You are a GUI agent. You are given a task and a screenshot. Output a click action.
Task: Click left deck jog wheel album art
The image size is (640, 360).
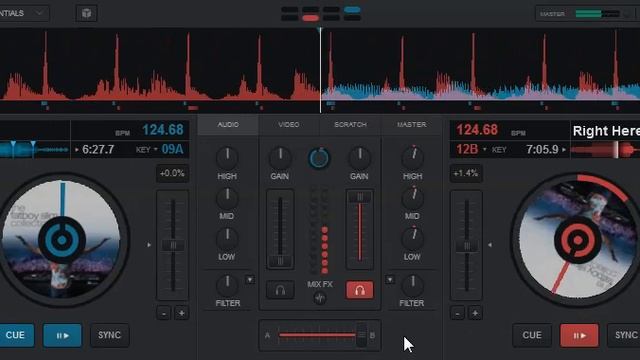point(62,240)
